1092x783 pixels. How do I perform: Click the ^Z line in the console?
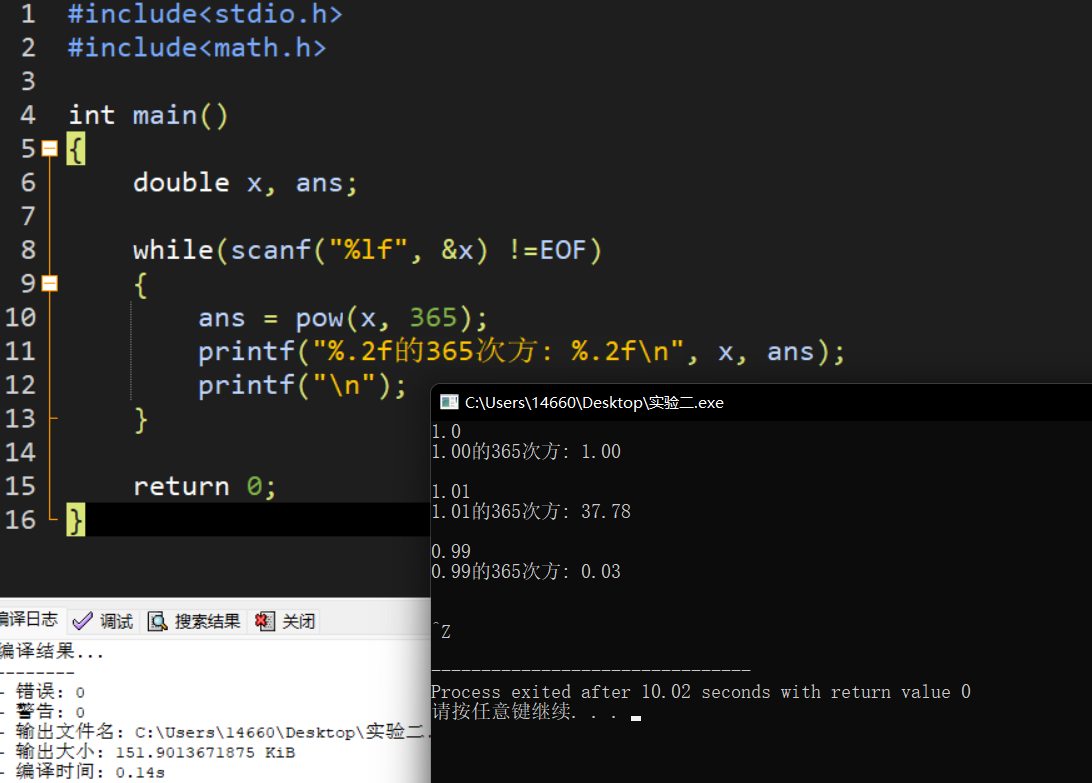click(x=442, y=631)
